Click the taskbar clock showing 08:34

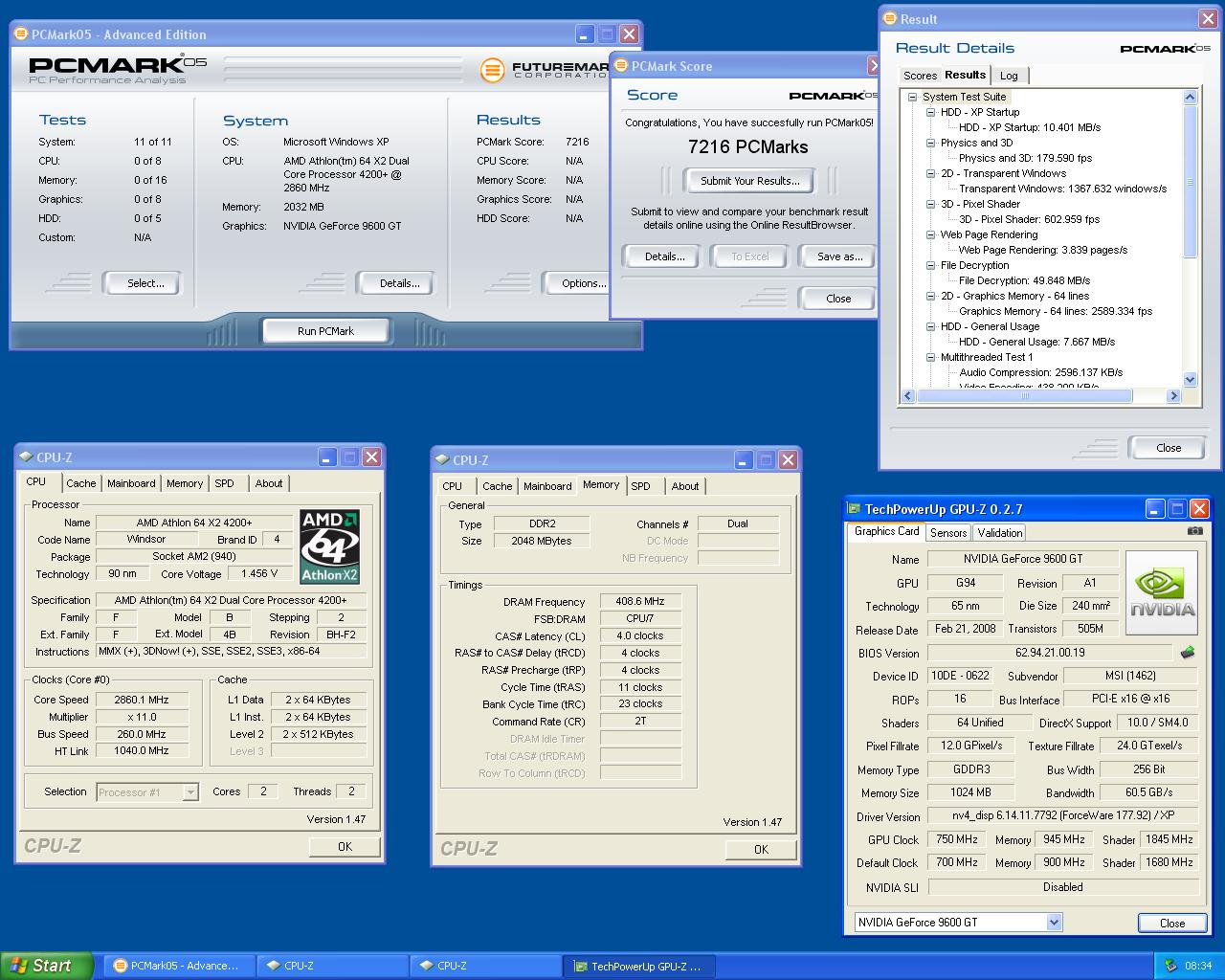(x=1198, y=966)
